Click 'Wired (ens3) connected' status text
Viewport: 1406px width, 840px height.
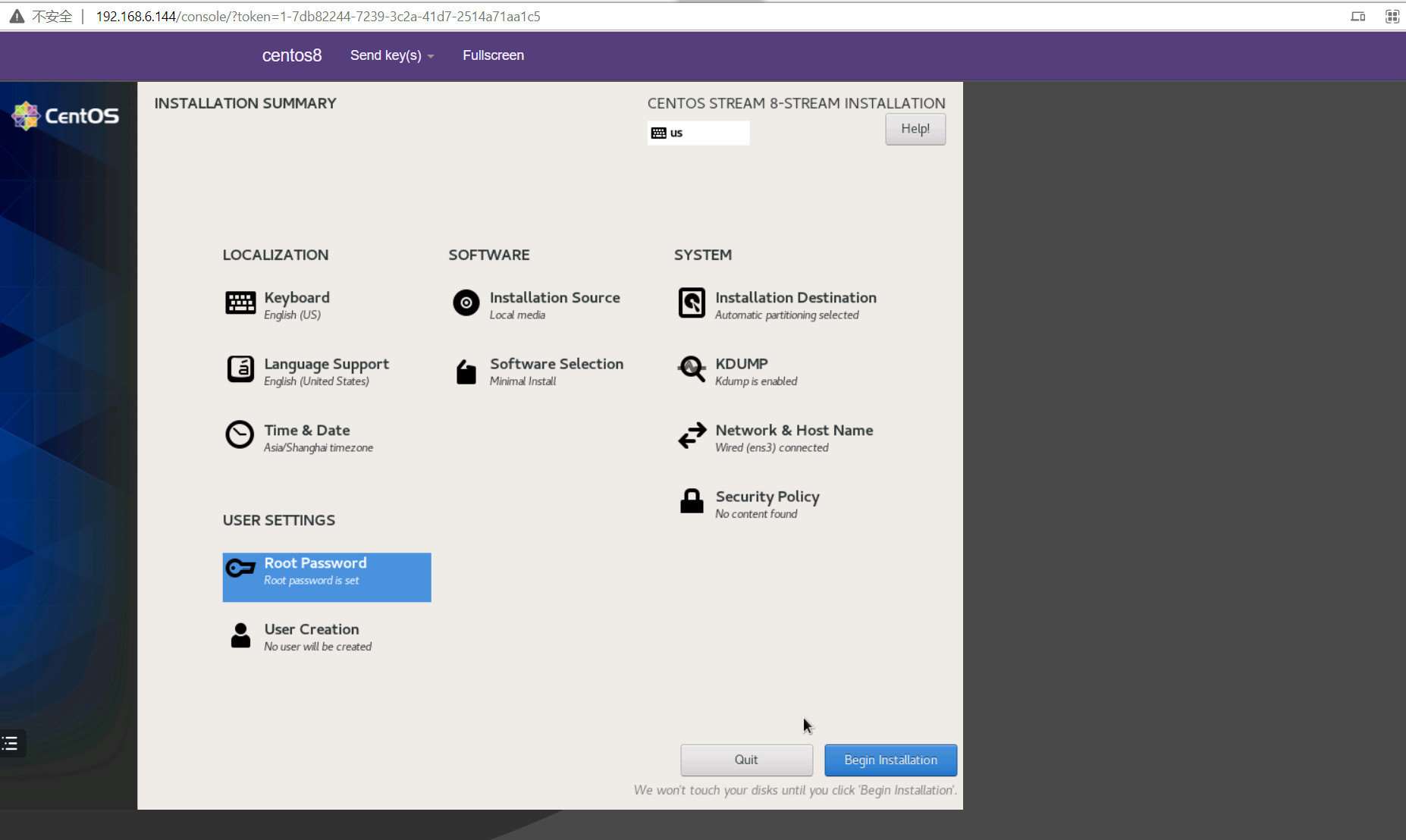(x=772, y=448)
